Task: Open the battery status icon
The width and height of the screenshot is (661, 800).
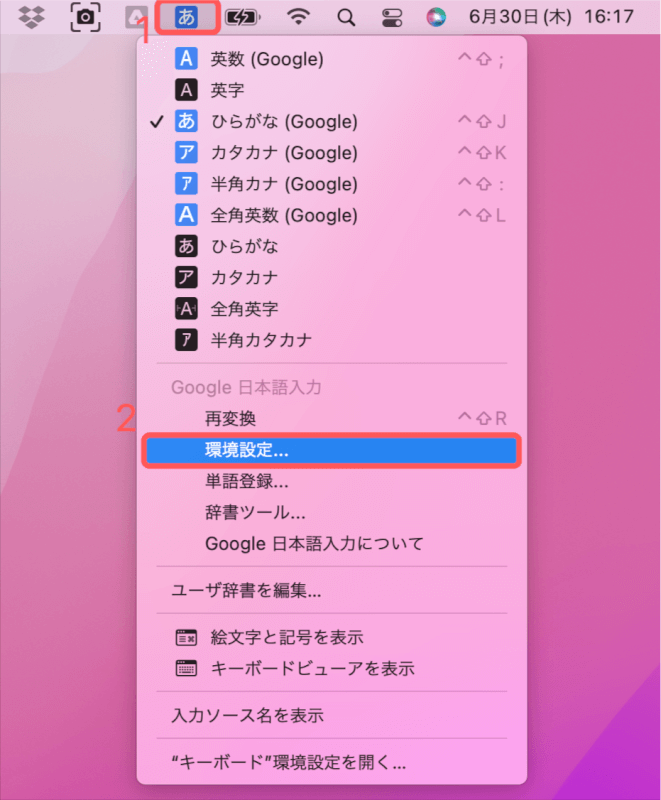Action: pyautogui.click(x=243, y=18)
